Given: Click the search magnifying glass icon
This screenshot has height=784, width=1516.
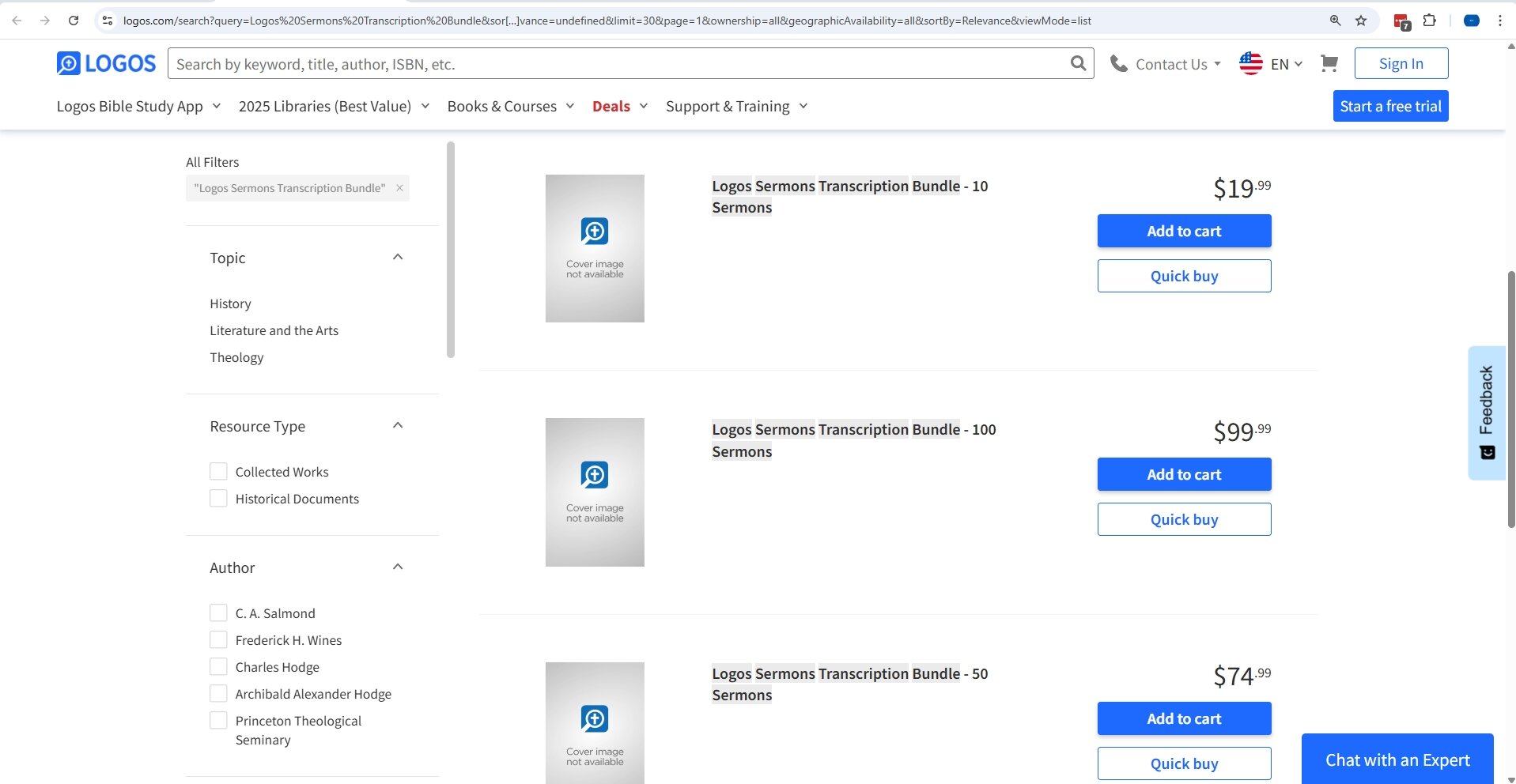Looking at the screenshot, I should tap(1078, 63).
